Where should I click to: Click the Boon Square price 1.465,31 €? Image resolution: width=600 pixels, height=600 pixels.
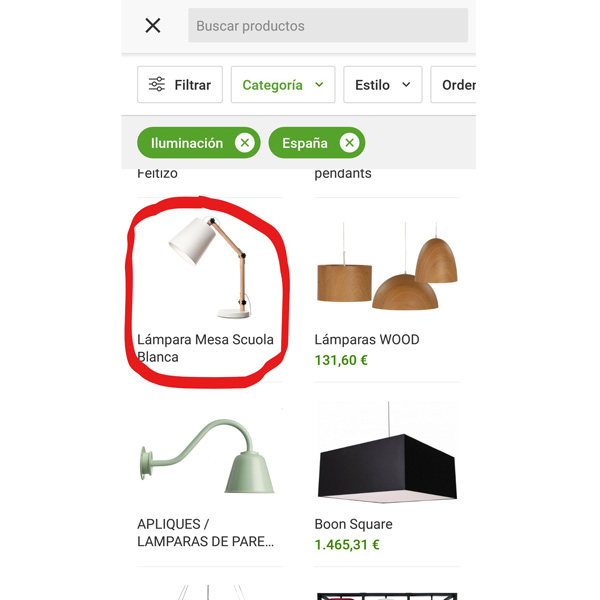pos(347,545)
